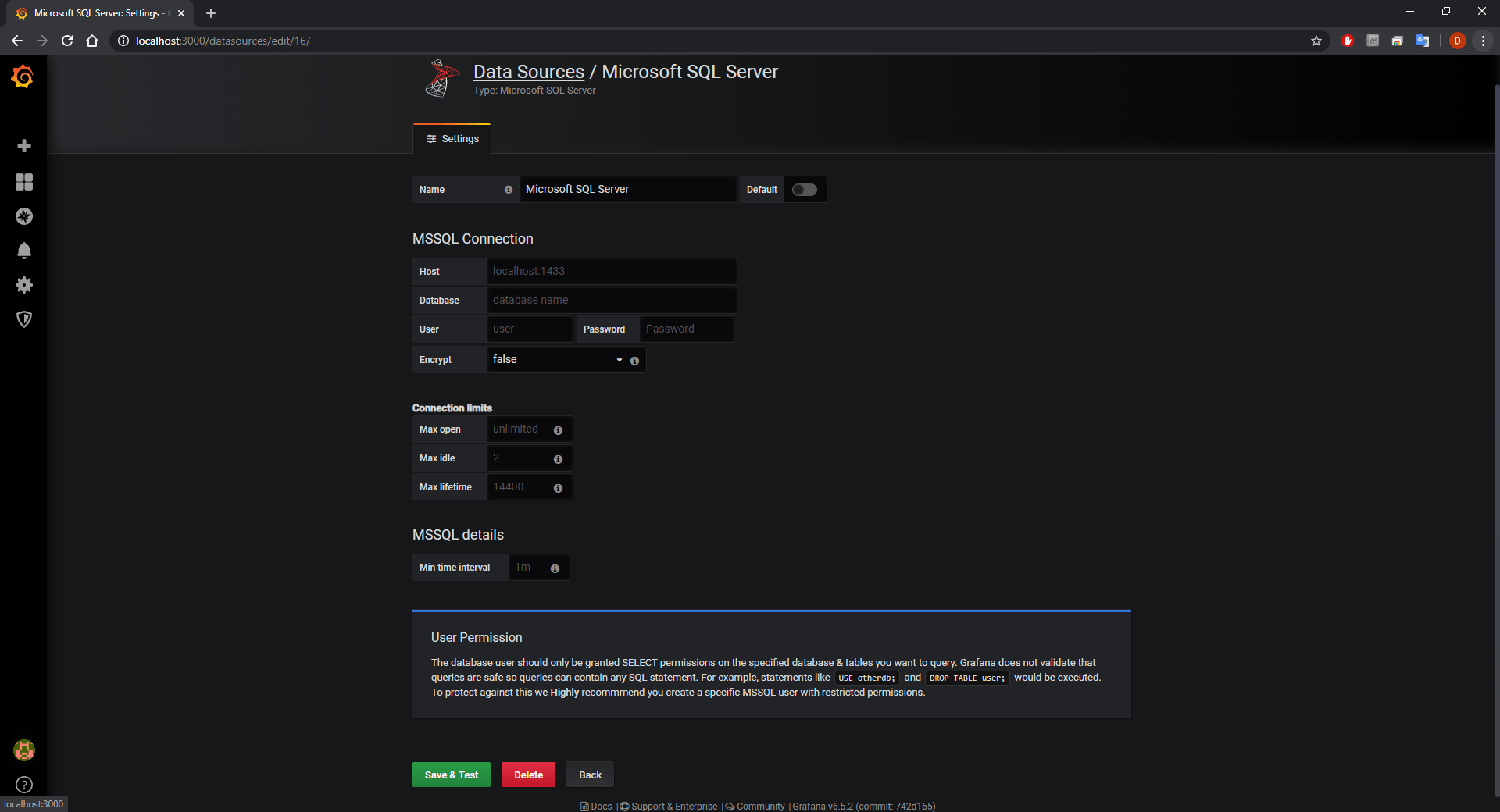View site information icon in address bar

[x=123, y=41]
